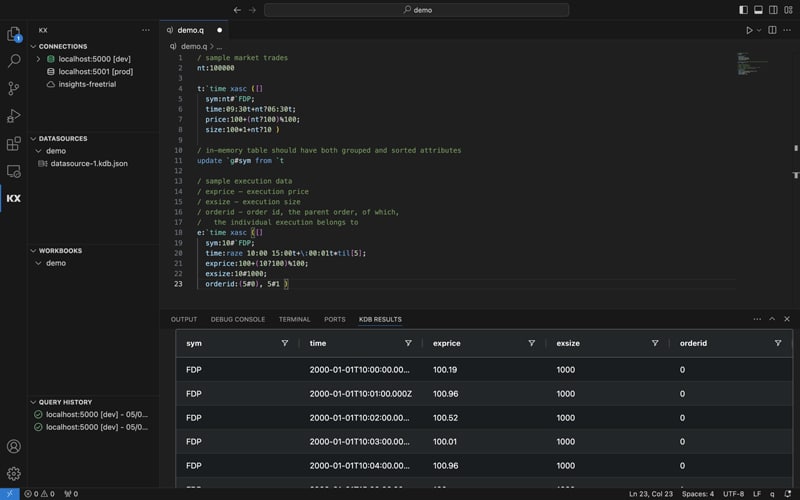Click the Spaces: 4 indentation setting
This screenshot has height=500, width=800.
coord(697,494)
